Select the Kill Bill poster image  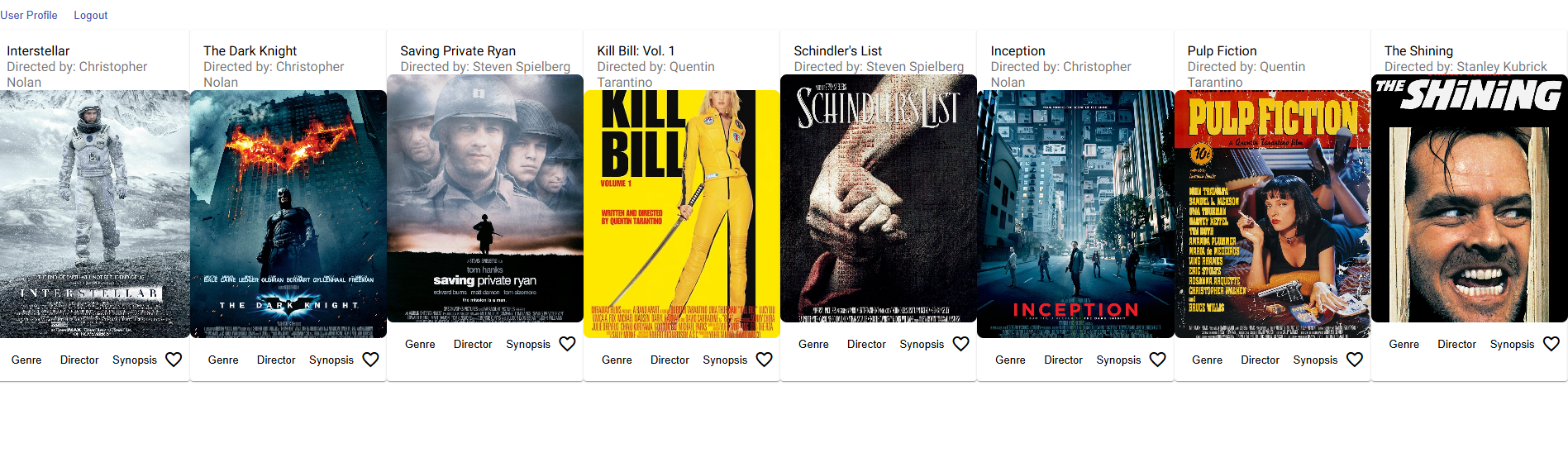tap(682, 214)
